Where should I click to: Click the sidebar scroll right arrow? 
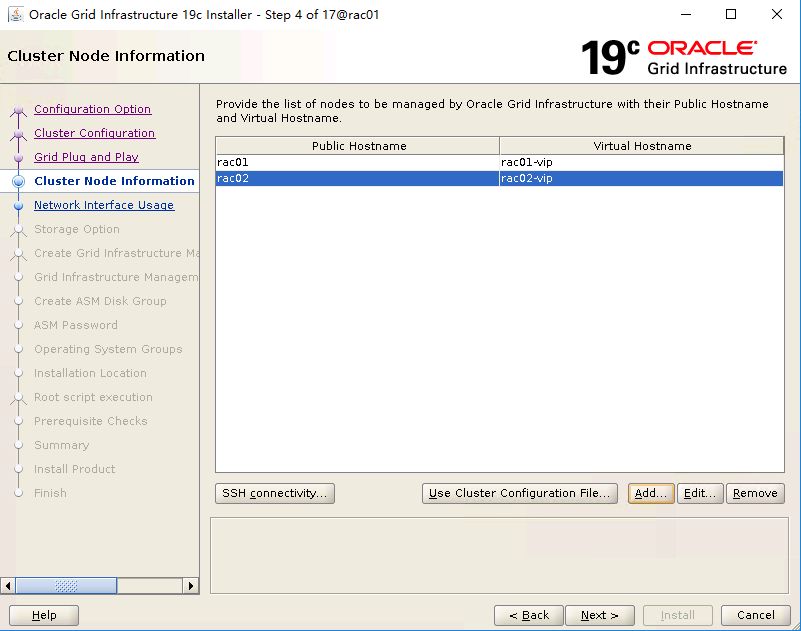[x=191, y=586]
